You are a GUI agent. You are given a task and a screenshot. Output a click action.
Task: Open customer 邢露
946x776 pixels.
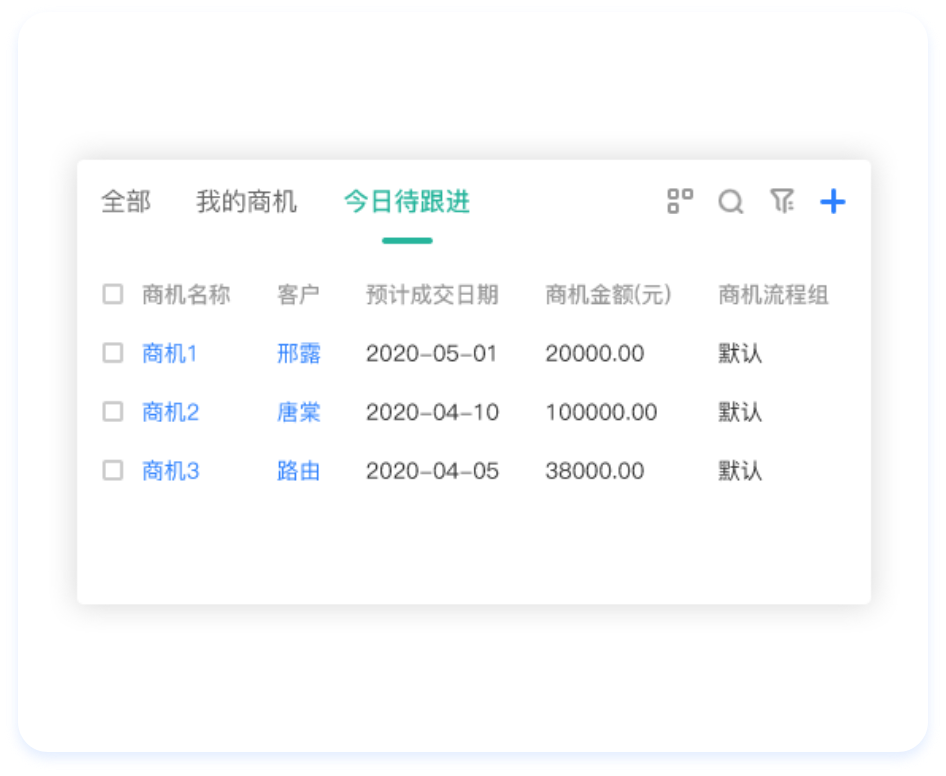(298, 353)
